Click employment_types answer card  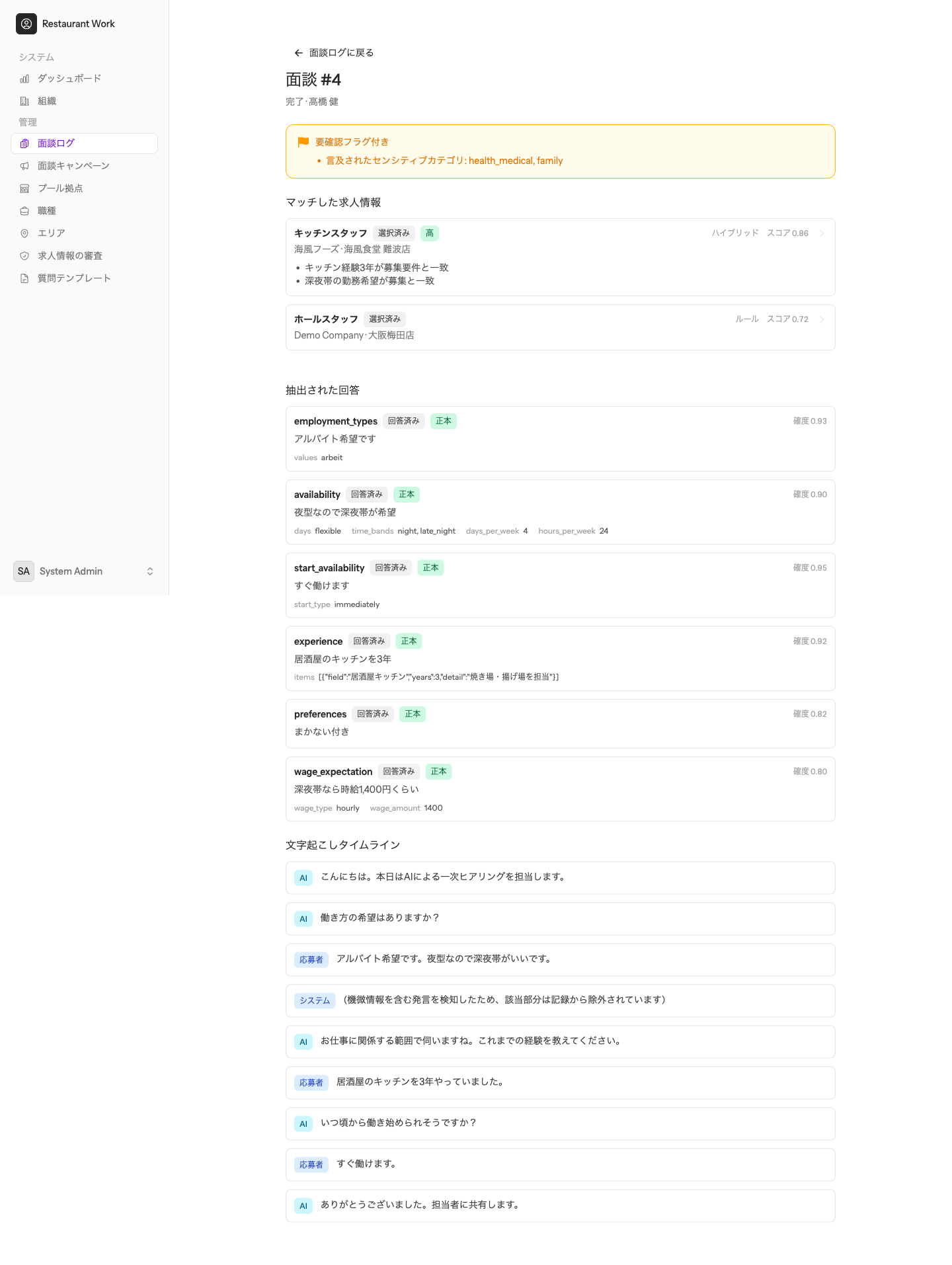pos(561,439)
